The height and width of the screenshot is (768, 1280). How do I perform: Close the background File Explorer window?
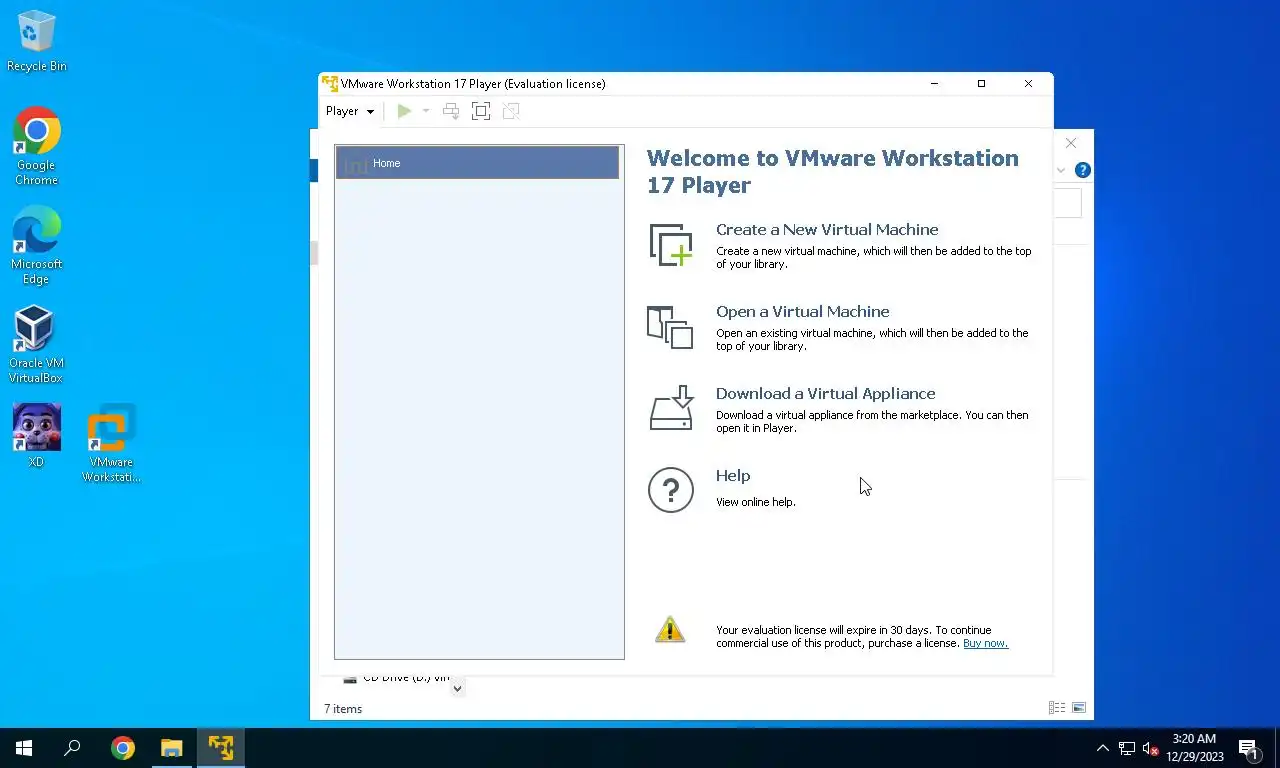(x=1071, y=143)
